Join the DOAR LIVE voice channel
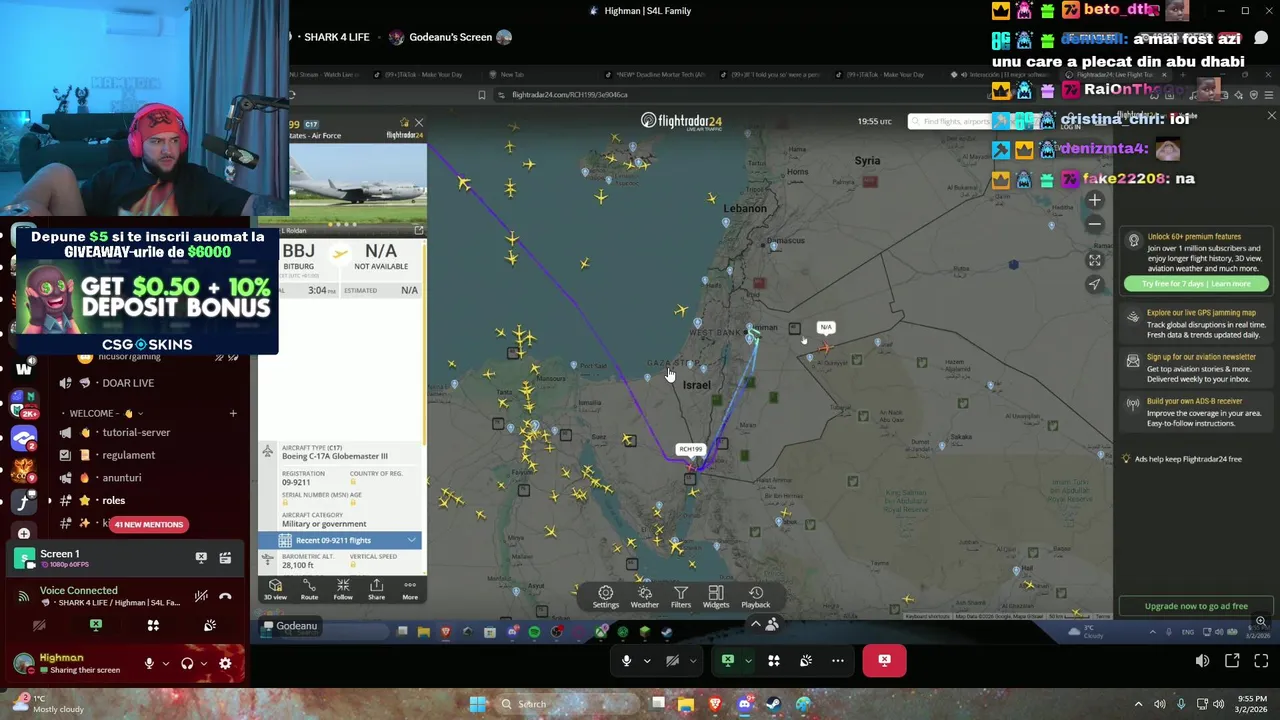Screen dimensions: 1280x720 (x=128, y=383)
